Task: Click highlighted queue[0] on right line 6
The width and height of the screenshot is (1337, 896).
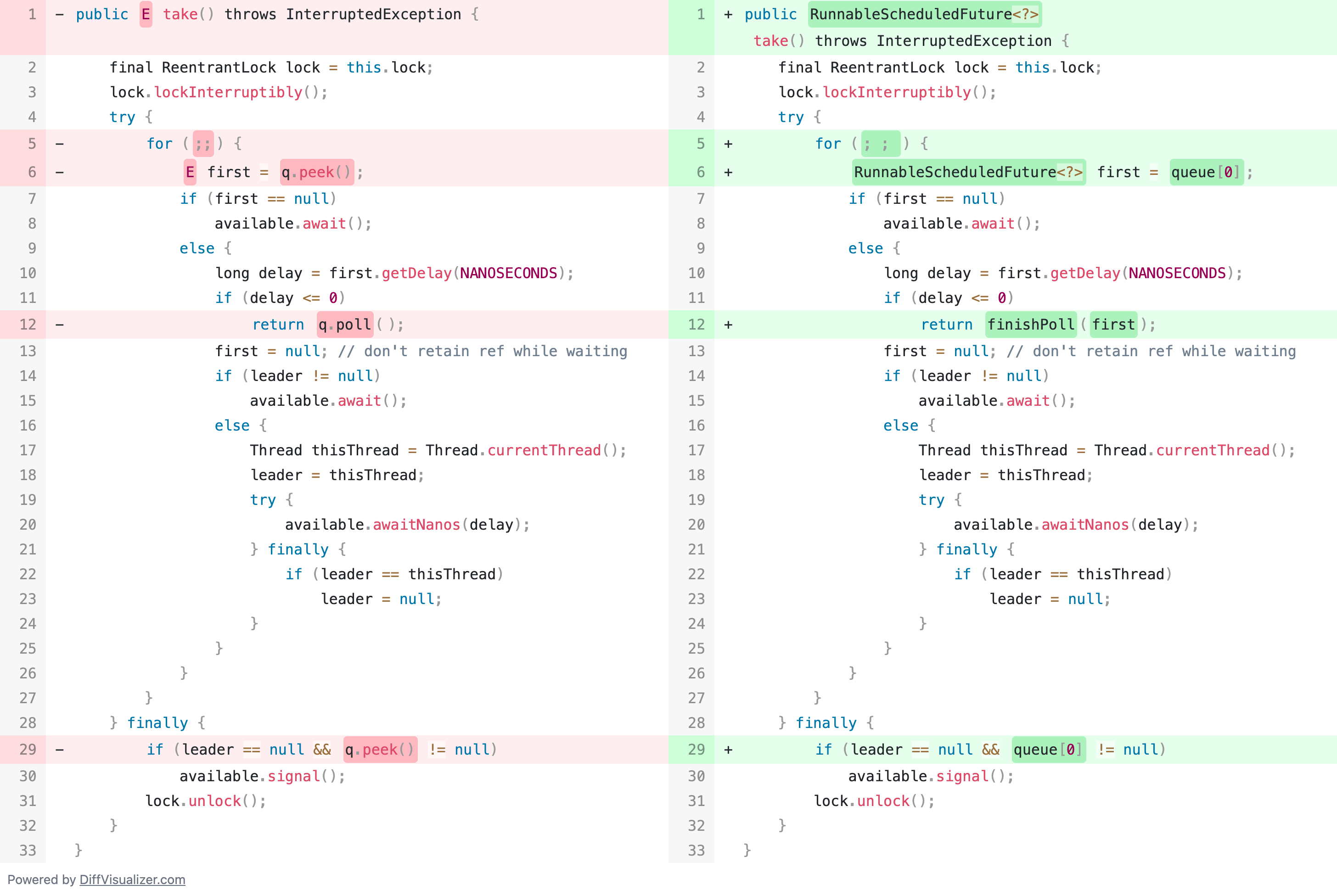Action: [x=1206, y=172]
